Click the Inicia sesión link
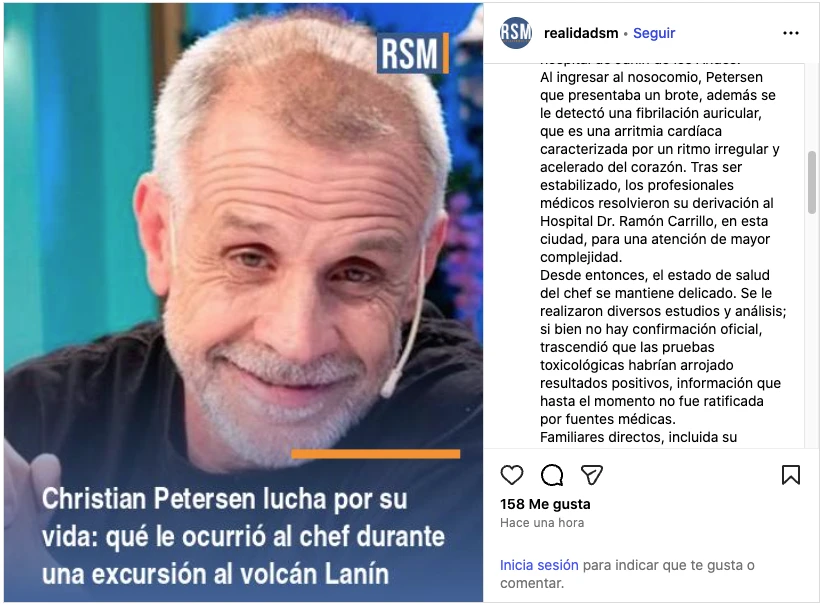The height and width of the screenshot is (605, 823). 539,565
